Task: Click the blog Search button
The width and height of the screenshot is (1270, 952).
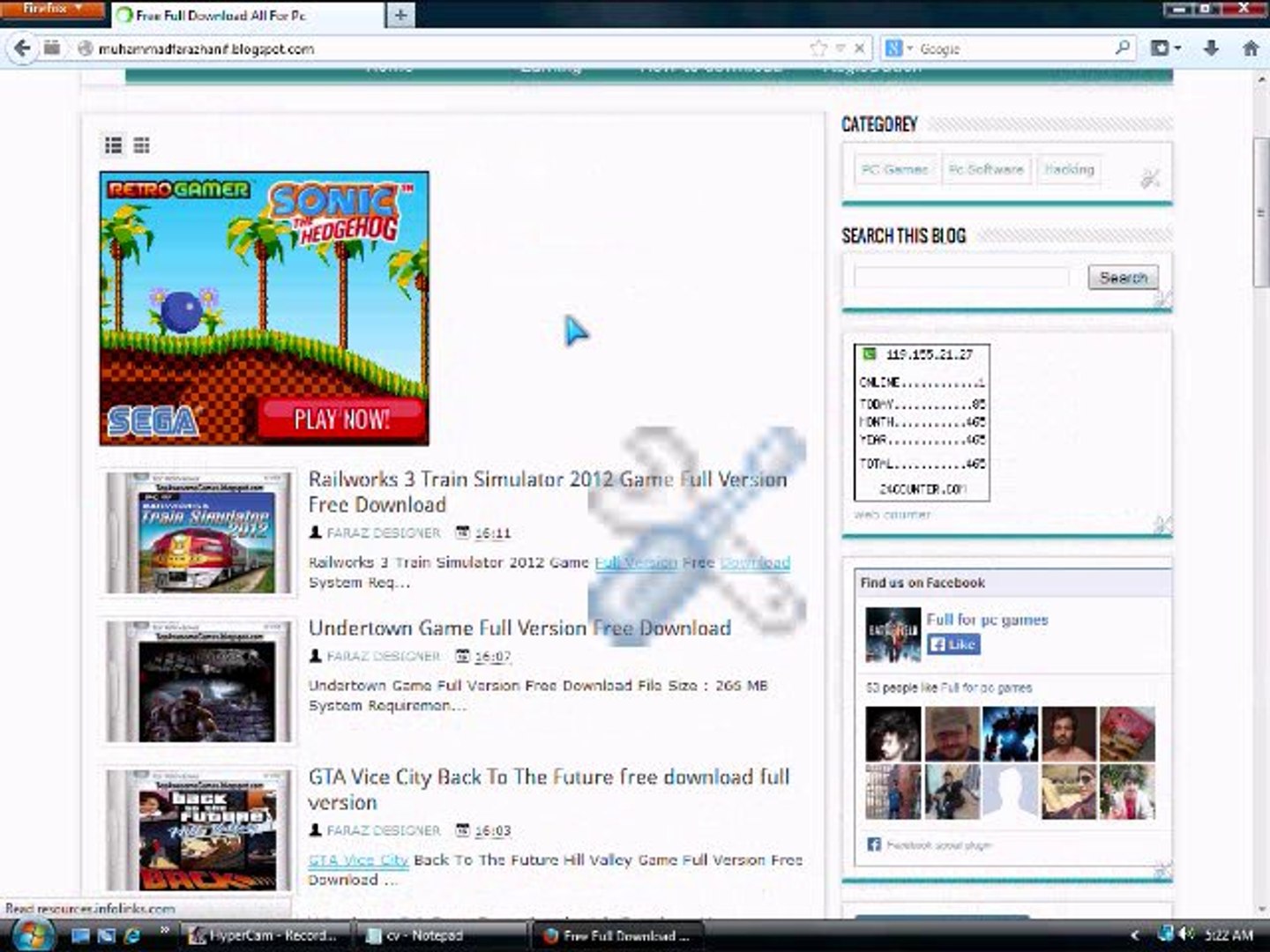Action: coord(1123,278)
